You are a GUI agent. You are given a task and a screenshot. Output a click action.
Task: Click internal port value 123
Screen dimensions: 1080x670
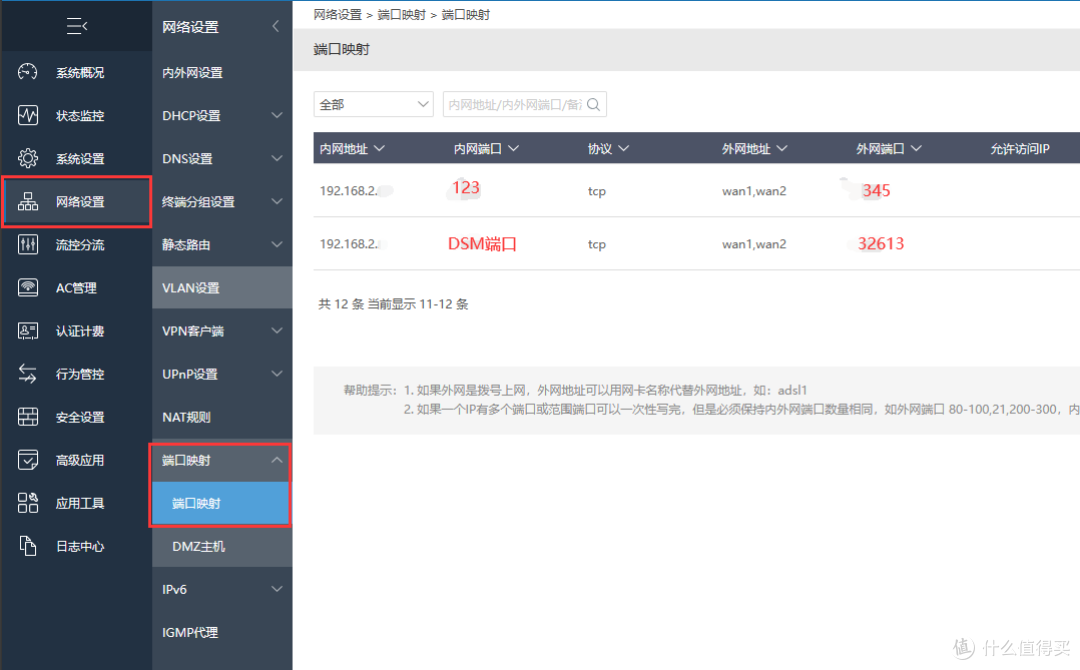pos(466,187)
